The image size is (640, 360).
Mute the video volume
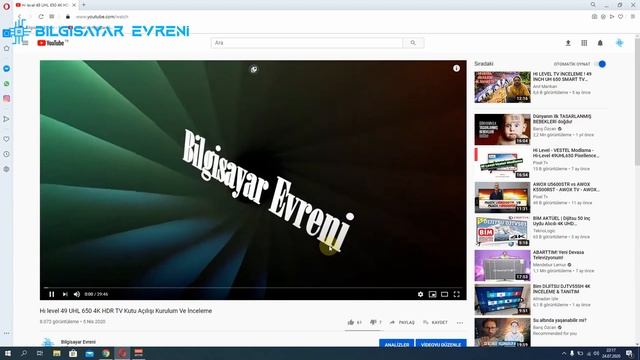pos(77,294)
